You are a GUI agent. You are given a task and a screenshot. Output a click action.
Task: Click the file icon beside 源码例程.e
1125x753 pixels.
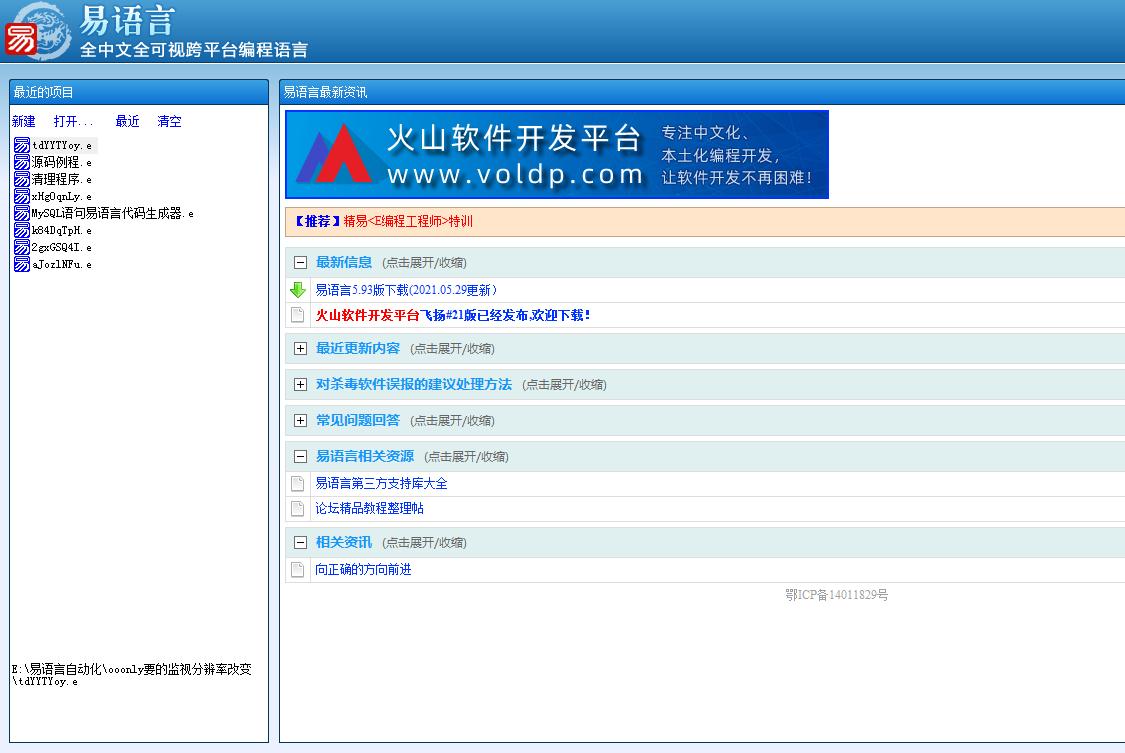22,162
